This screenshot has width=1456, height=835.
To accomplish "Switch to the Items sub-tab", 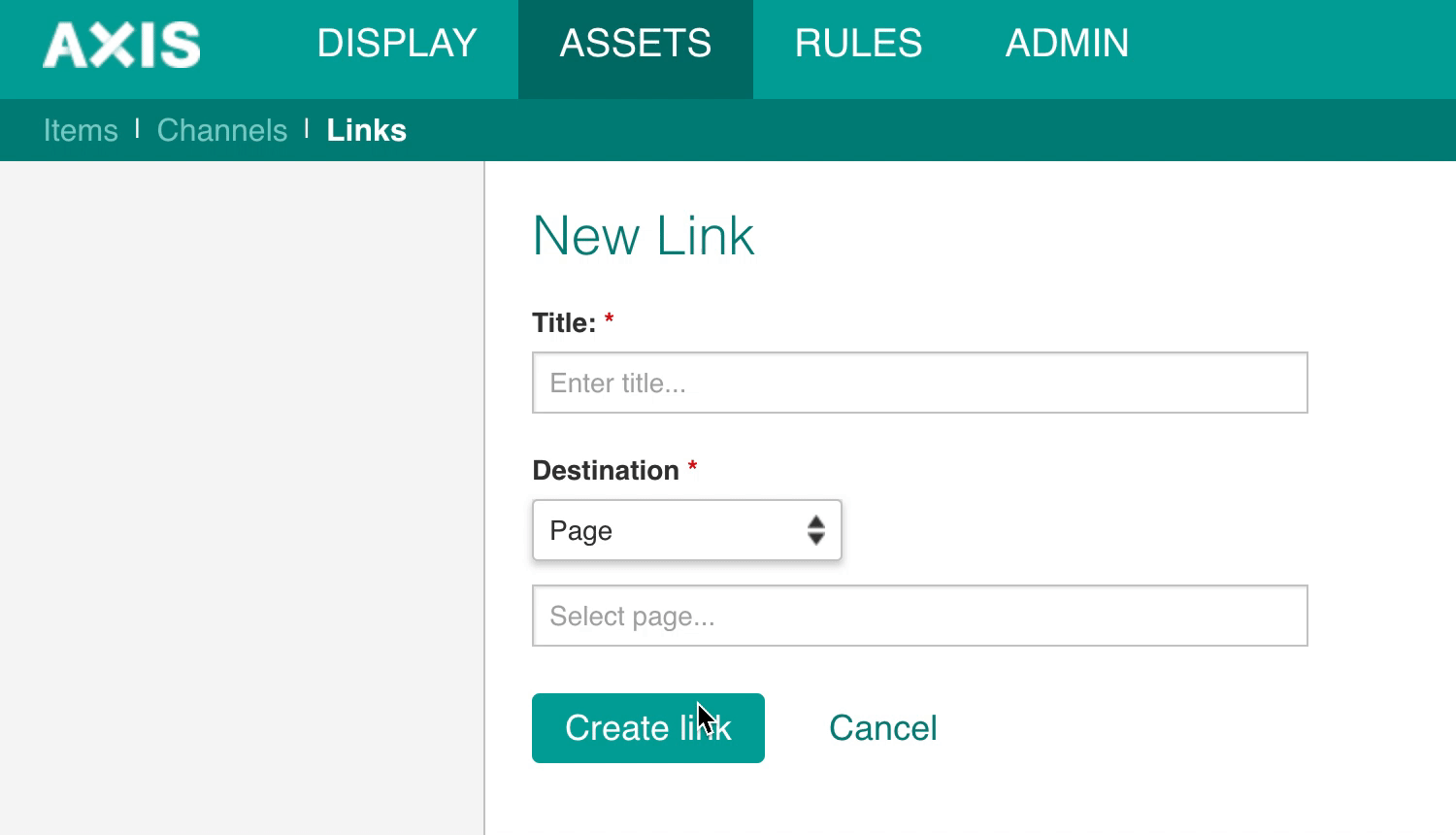I will [x=81, y=130].
